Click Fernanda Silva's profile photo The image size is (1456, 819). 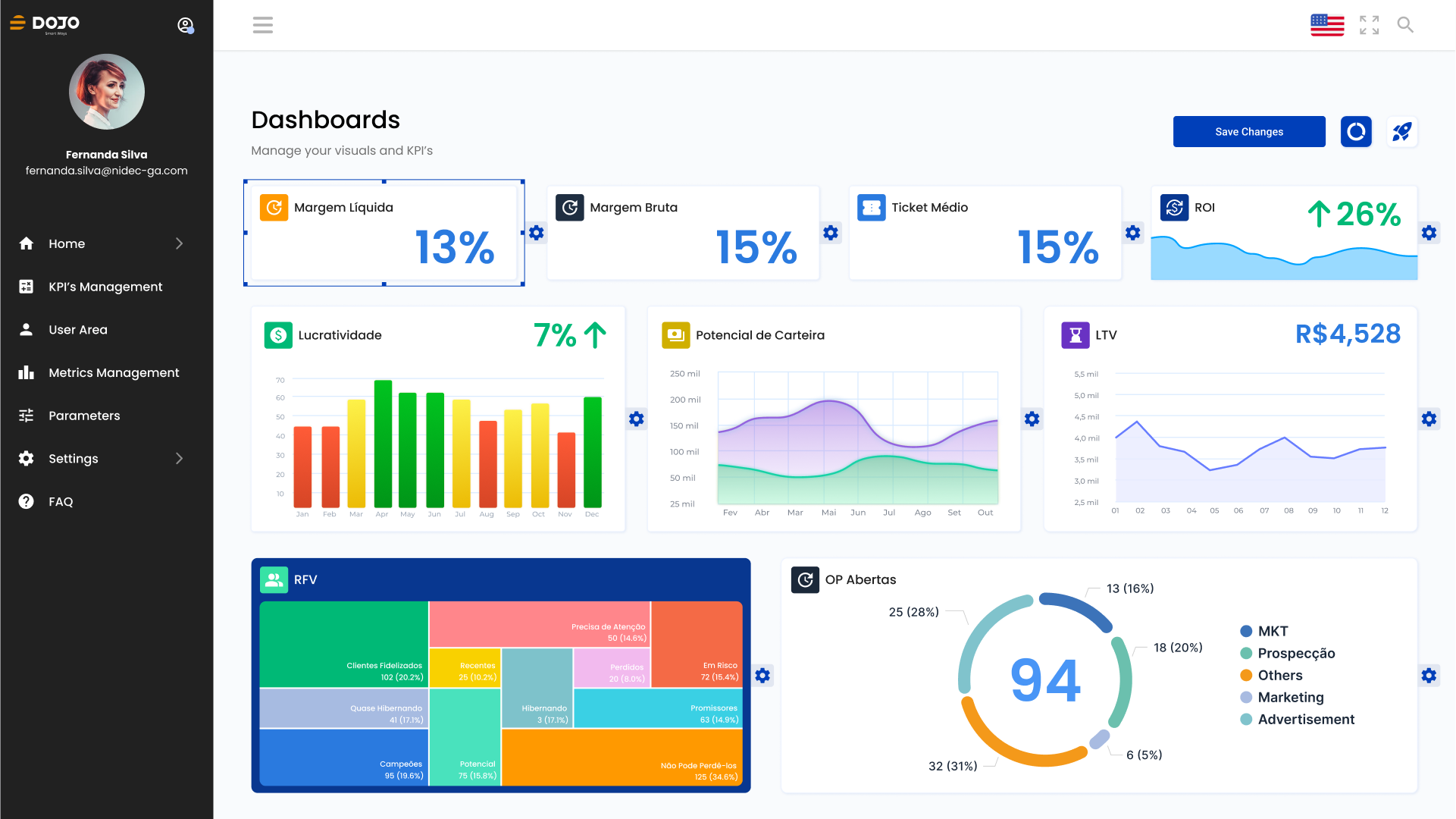[107, 92]
